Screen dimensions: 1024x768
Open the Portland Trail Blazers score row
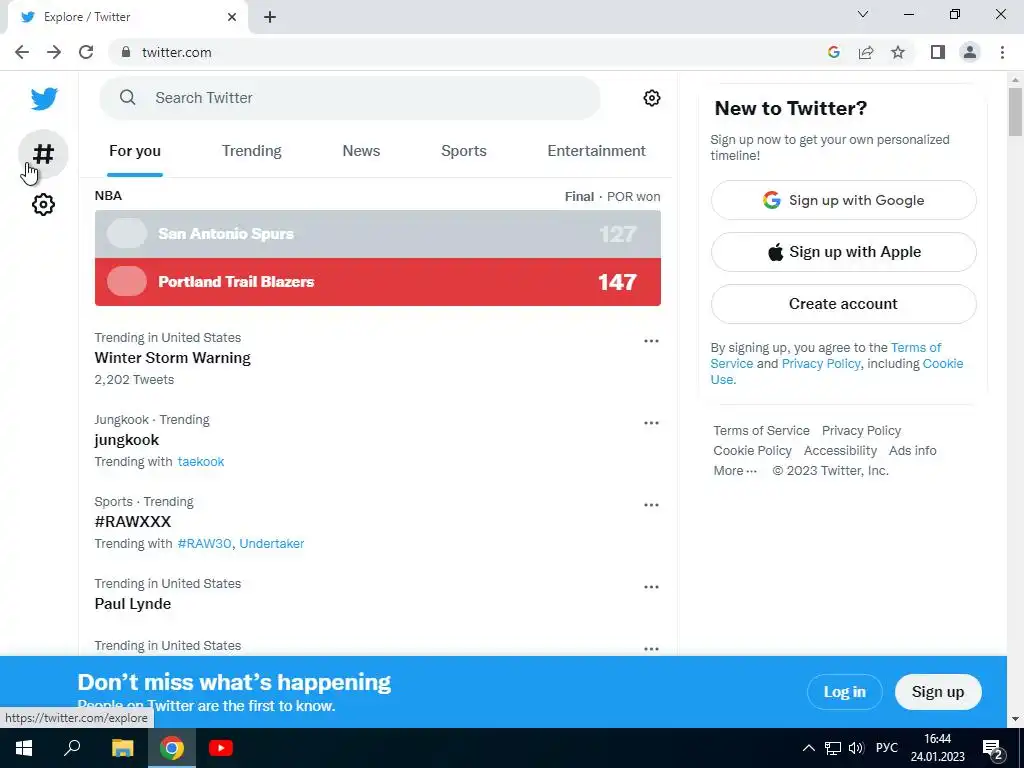coord(377,282)
